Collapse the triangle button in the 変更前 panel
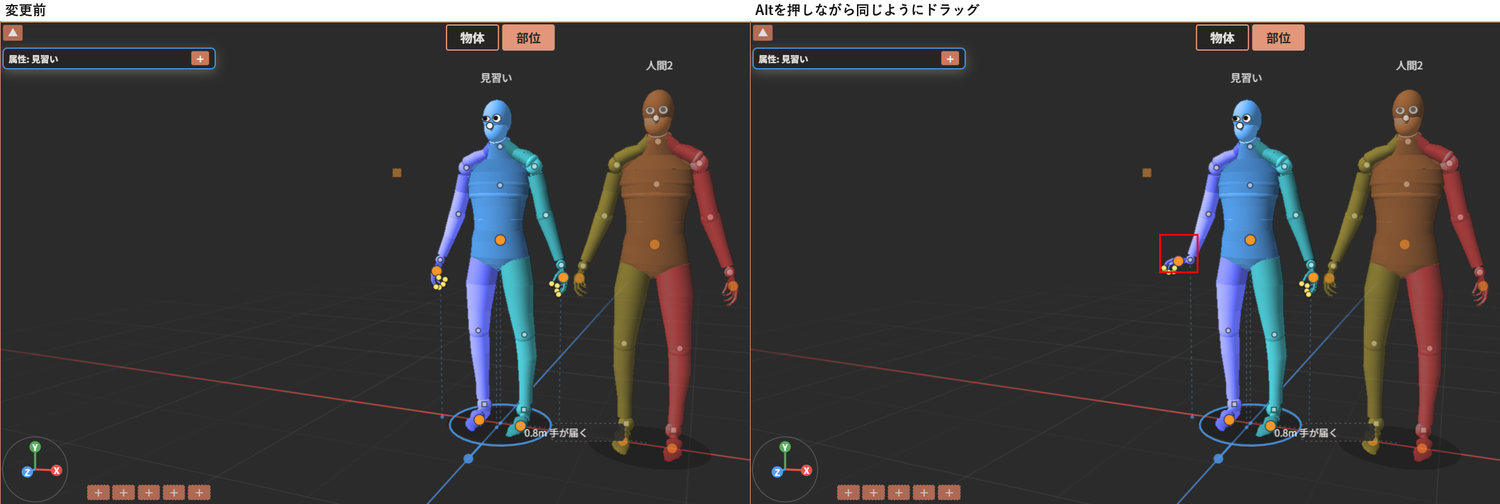Image resolution: width=1500 pixels, height=504 pixels. click(x=14, y=33)
